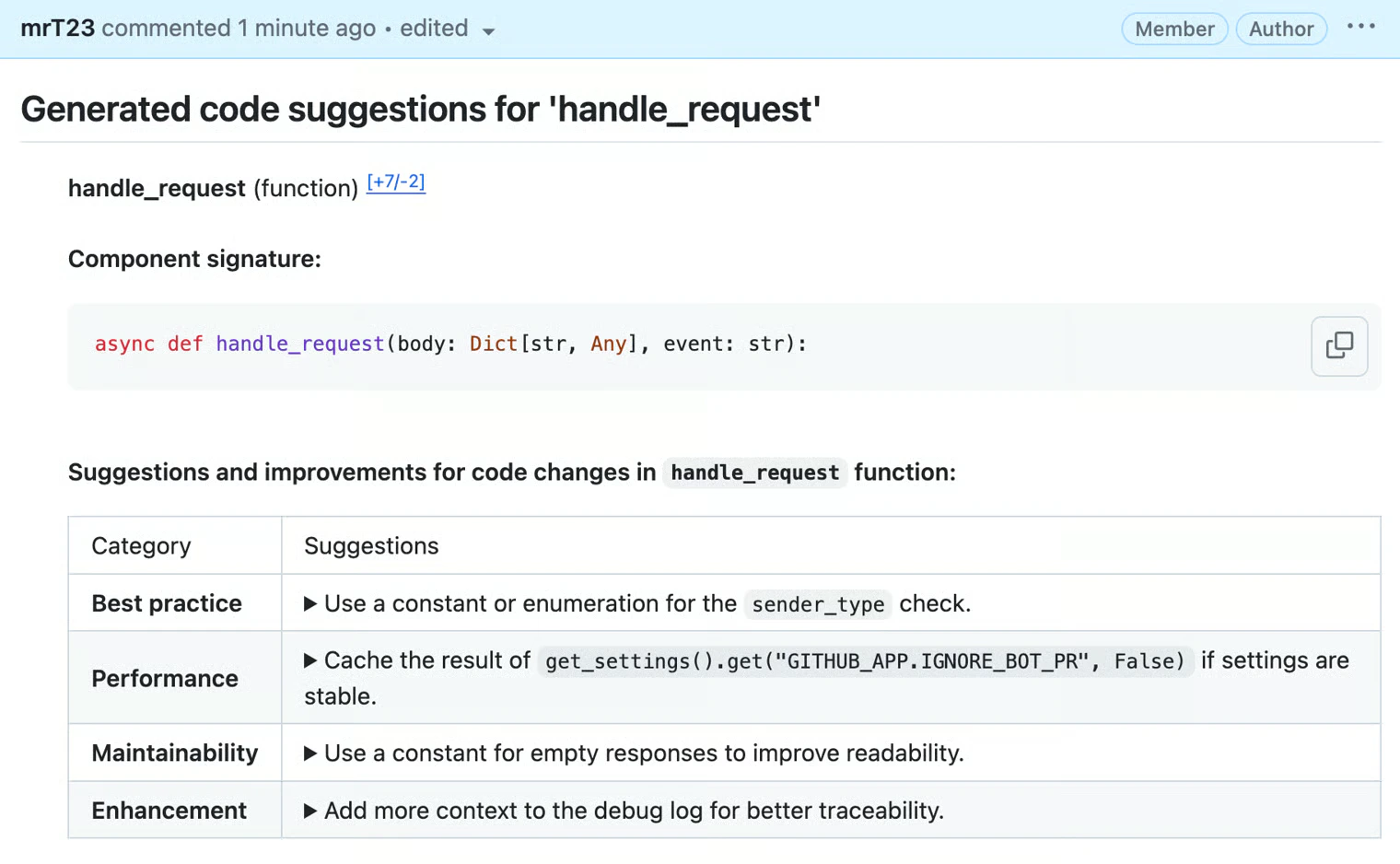Screen dimensions: 1400x864
Task: Click the "1 minute ago" timestamp
Action: coord(306,29)
